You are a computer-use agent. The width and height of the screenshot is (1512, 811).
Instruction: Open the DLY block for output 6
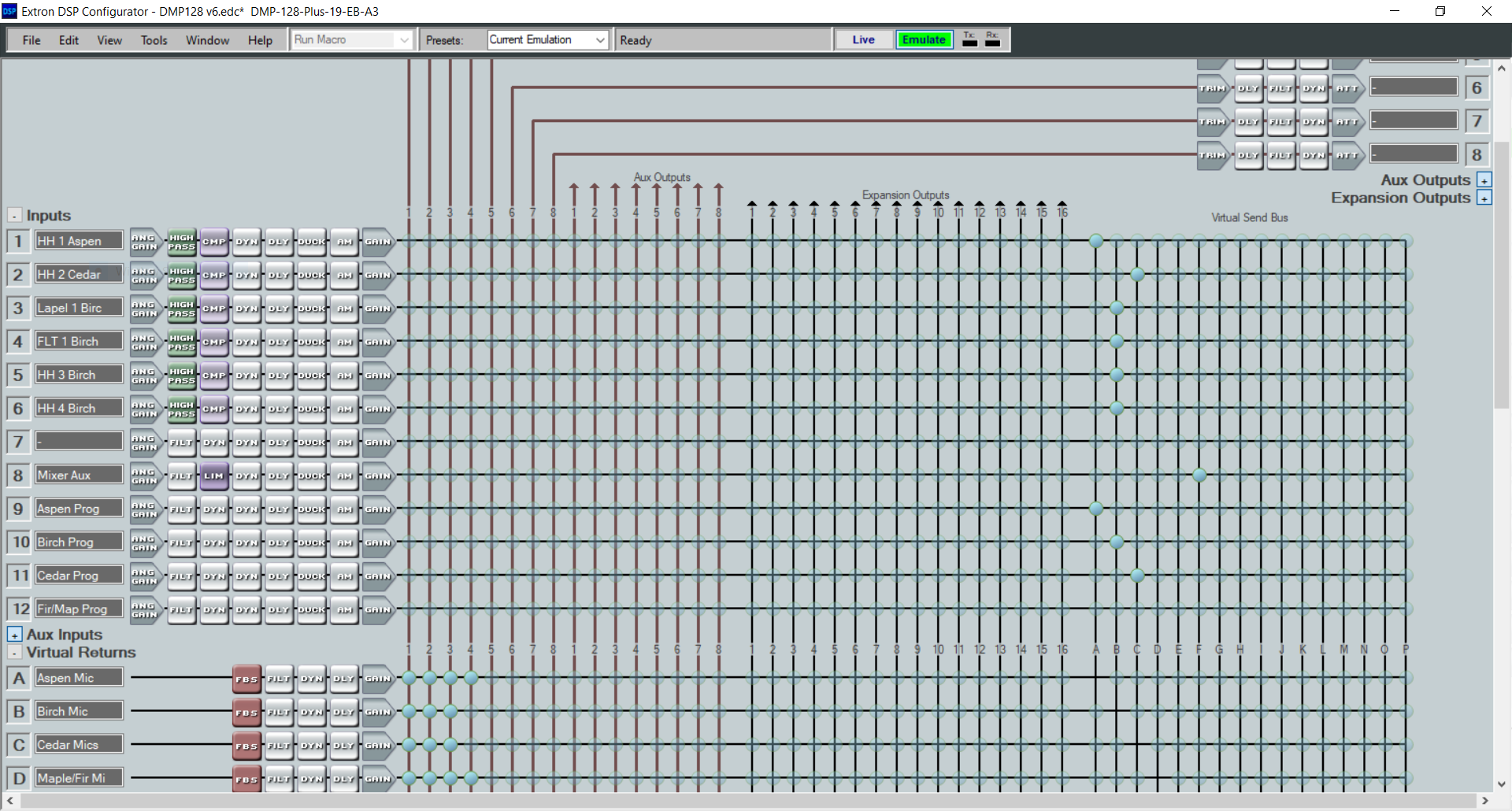point(1248,88)
